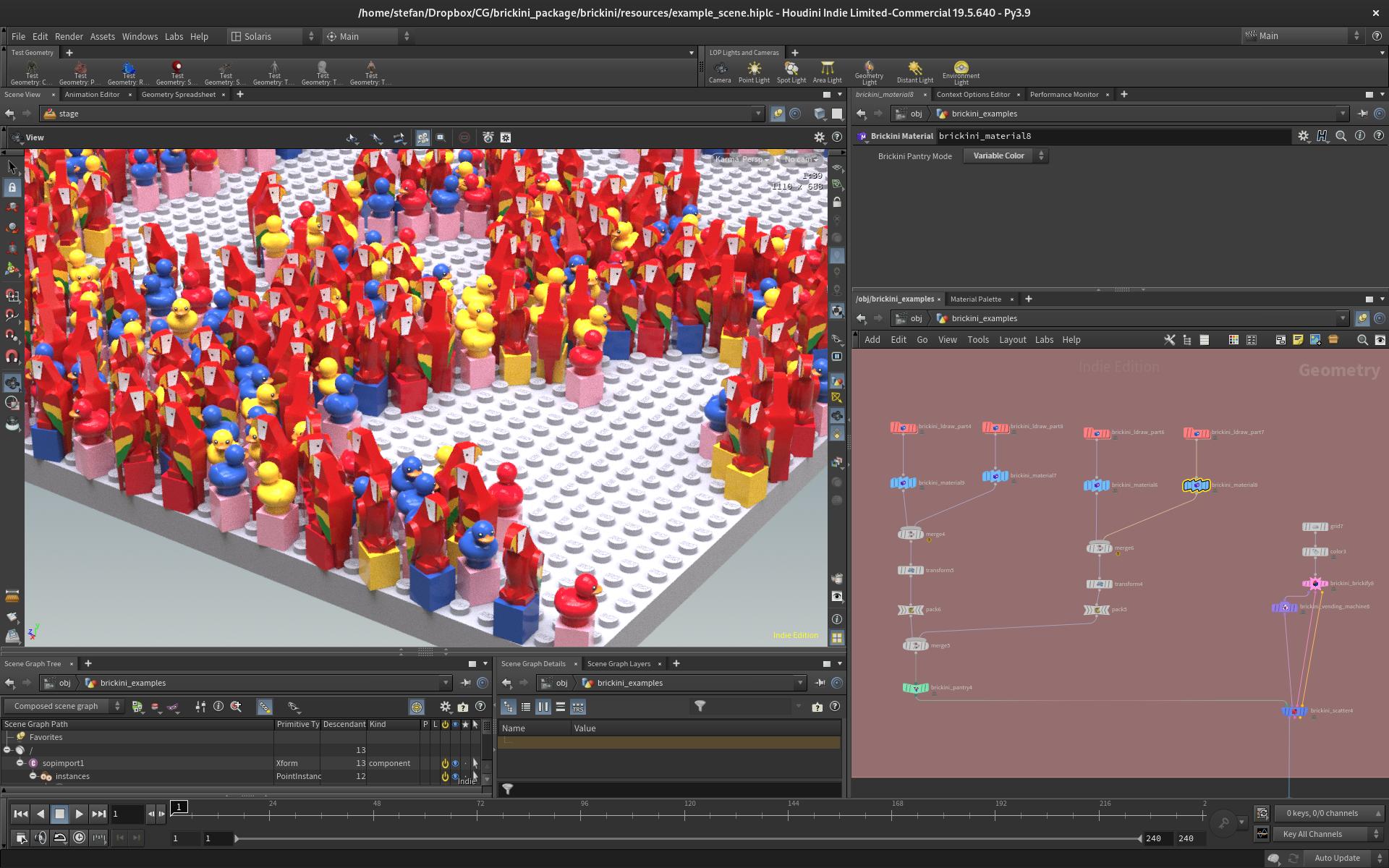This screenshot has height=868, width=1389.
Task: Toggle real time playback button
Action: [x=79, y=838]
